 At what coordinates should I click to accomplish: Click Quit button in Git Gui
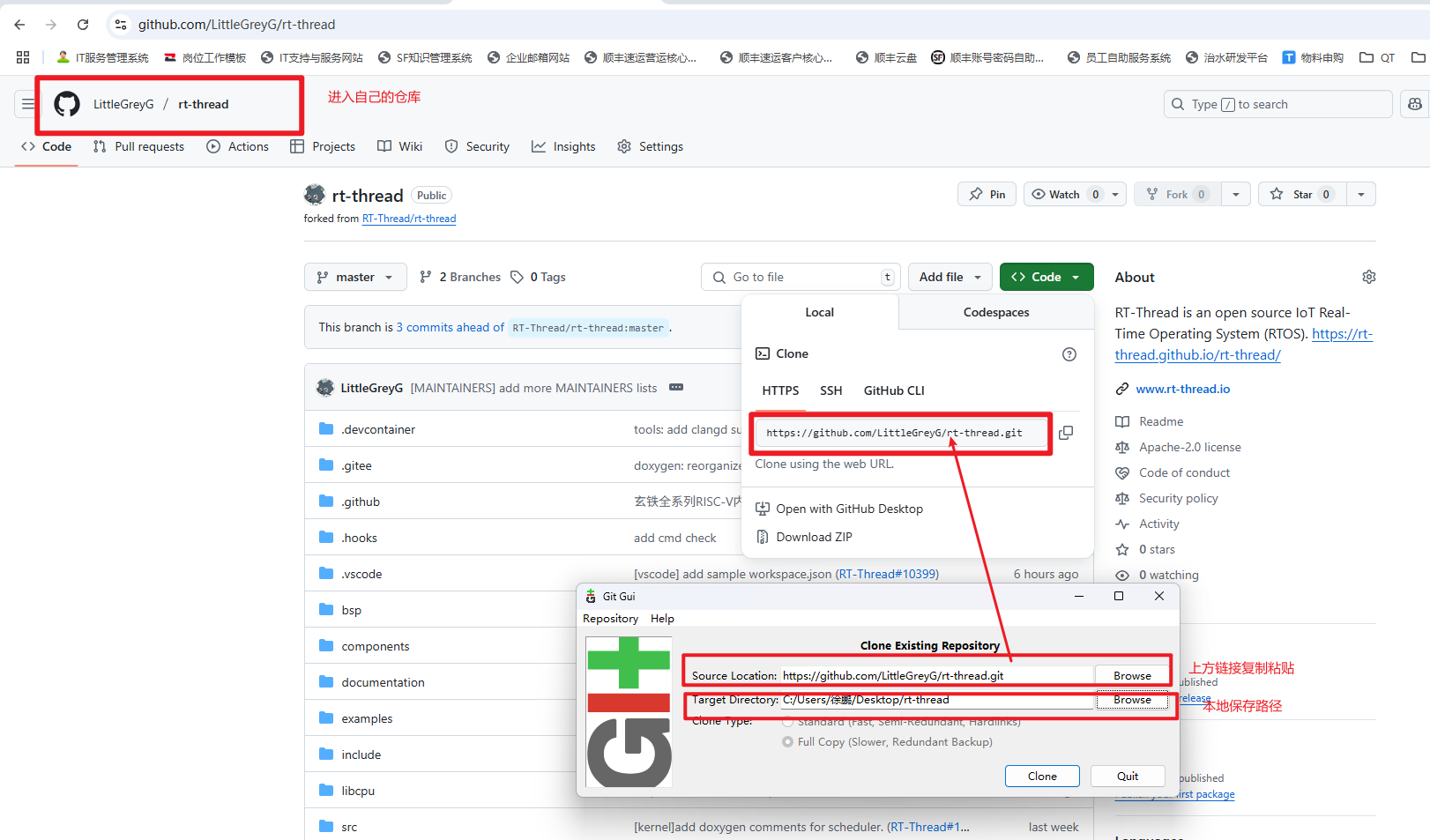[1128, 777]
